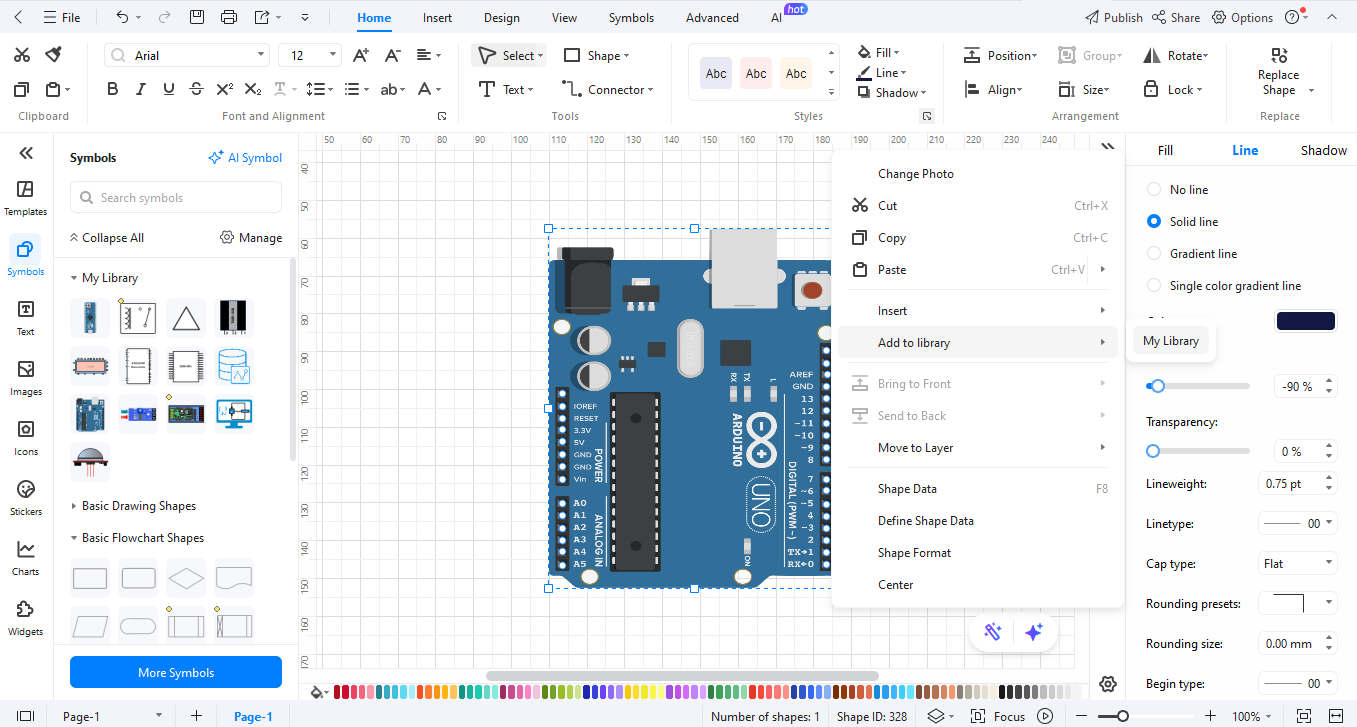Image resolution: width=1357 pixels, height=727 pixels.
Task: Select Single color gradient line option
Action: pos(1154,285)
